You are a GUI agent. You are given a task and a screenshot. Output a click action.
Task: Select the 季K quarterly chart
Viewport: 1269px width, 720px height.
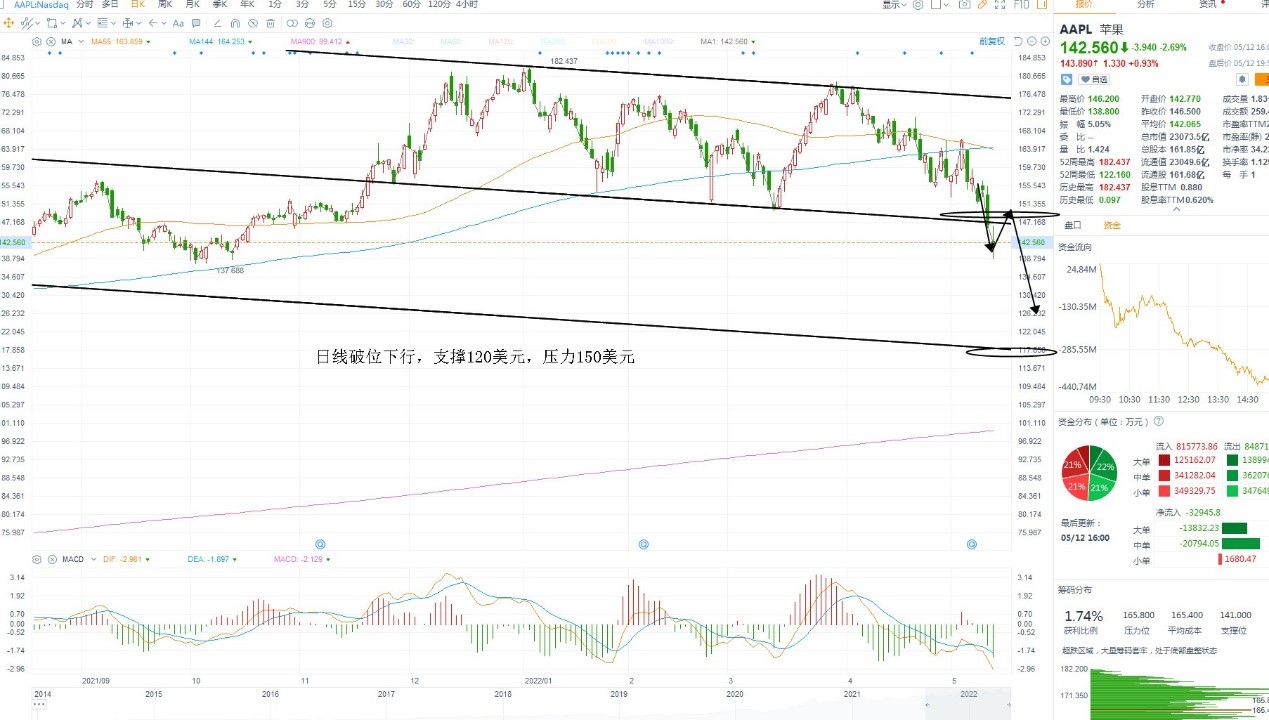tap(220, 5)
